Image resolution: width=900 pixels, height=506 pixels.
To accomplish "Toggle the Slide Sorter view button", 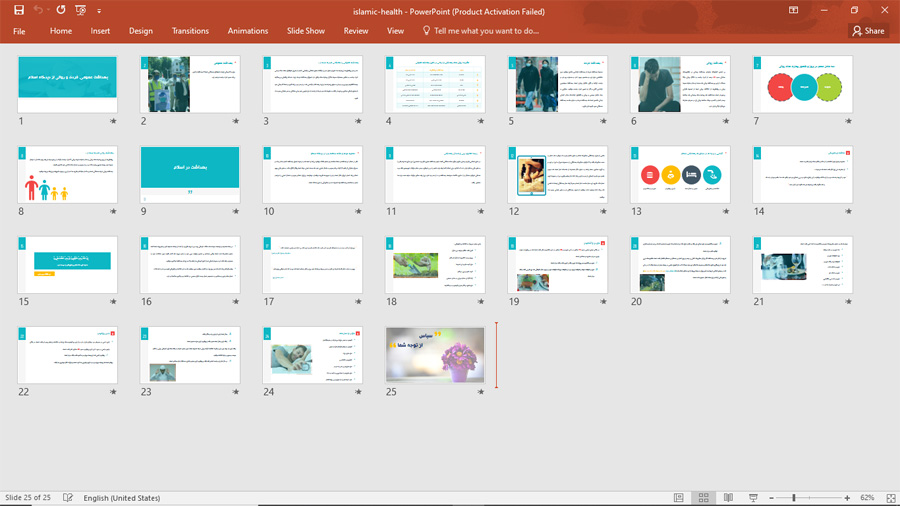I will tap(704, 498).
